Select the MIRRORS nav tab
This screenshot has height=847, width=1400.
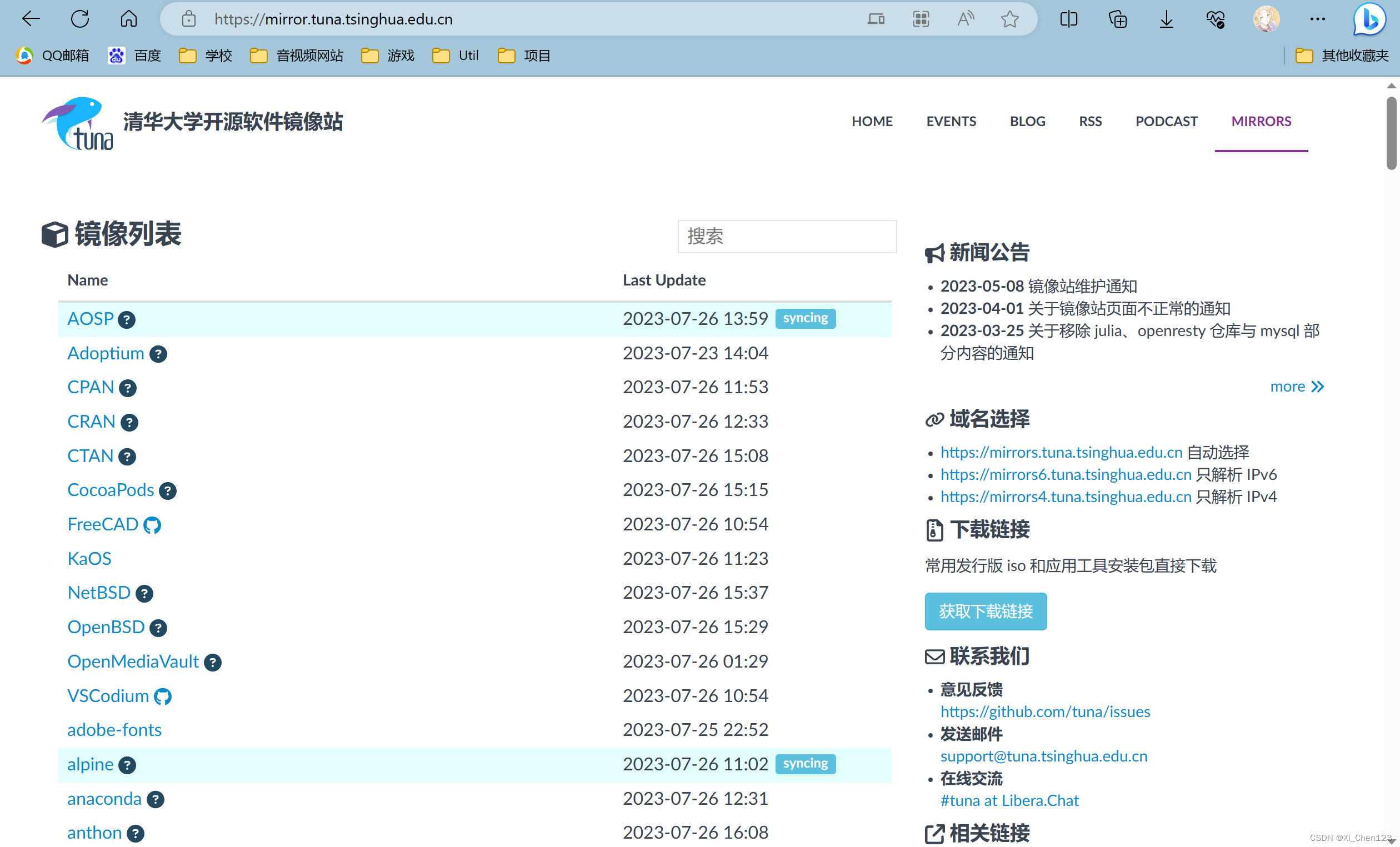[x=1261, y=121]
